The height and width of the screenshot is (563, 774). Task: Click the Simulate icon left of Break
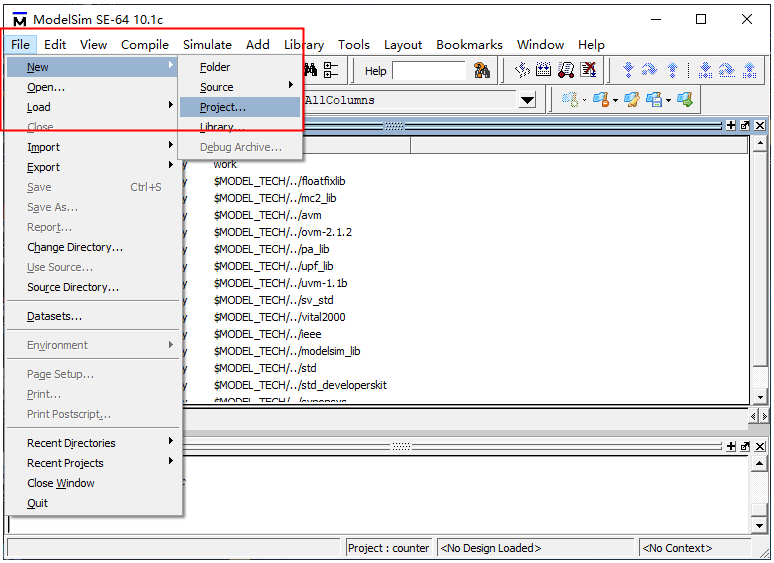566,70
